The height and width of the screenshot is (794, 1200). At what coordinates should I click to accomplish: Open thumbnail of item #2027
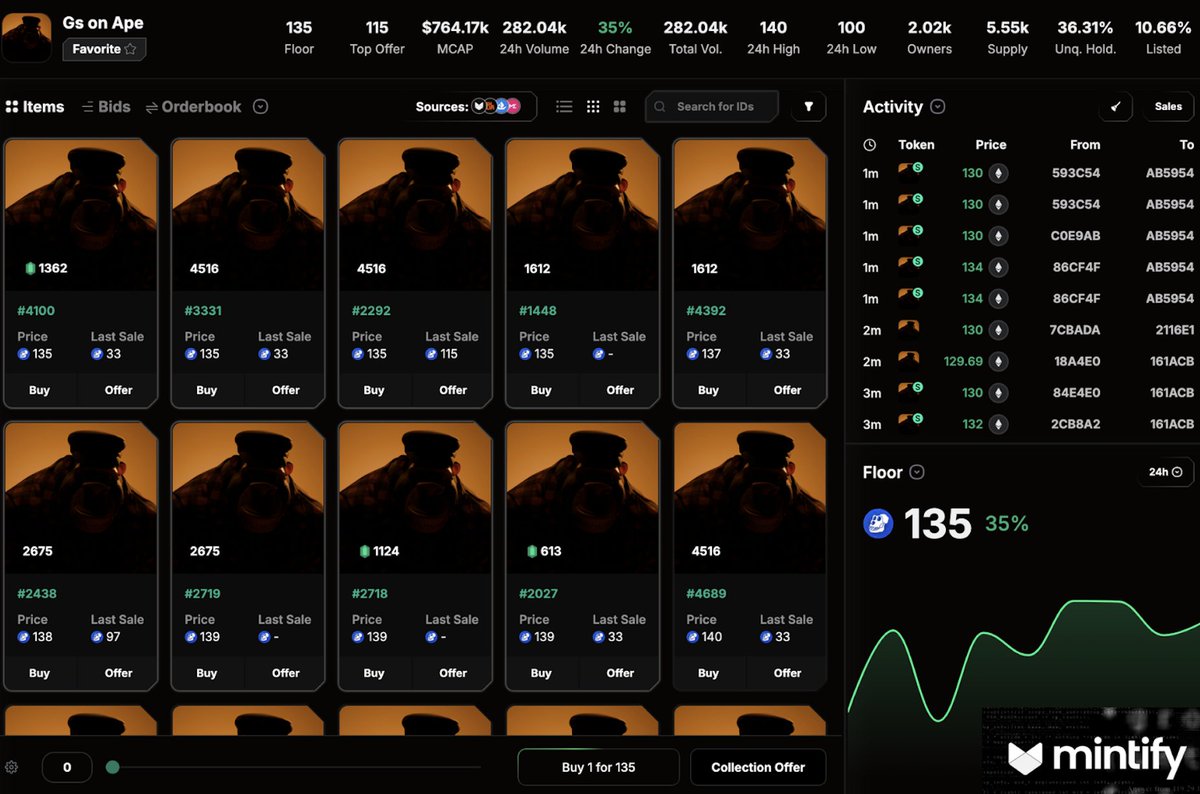click(583, 497)
